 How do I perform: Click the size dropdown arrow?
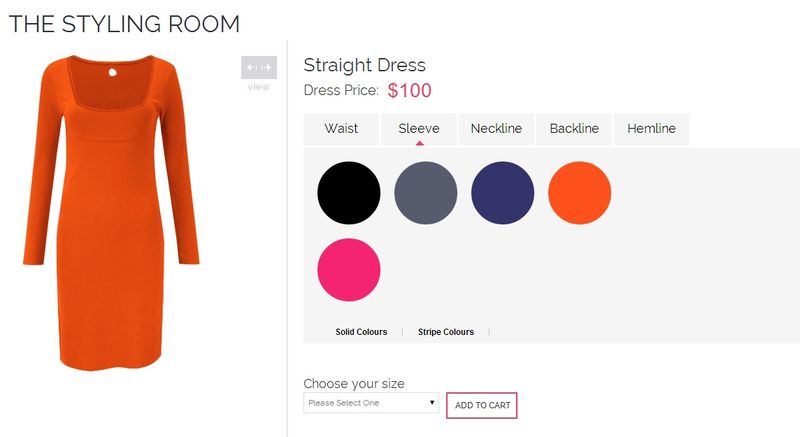[x=432, y=403]
